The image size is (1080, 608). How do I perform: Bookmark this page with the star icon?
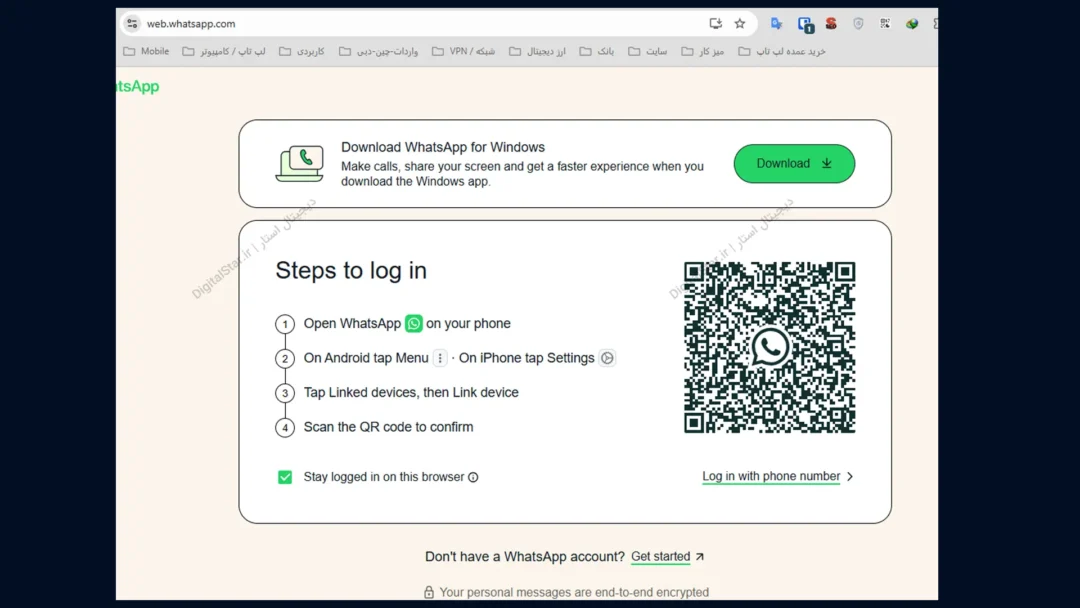pos(740,24)
